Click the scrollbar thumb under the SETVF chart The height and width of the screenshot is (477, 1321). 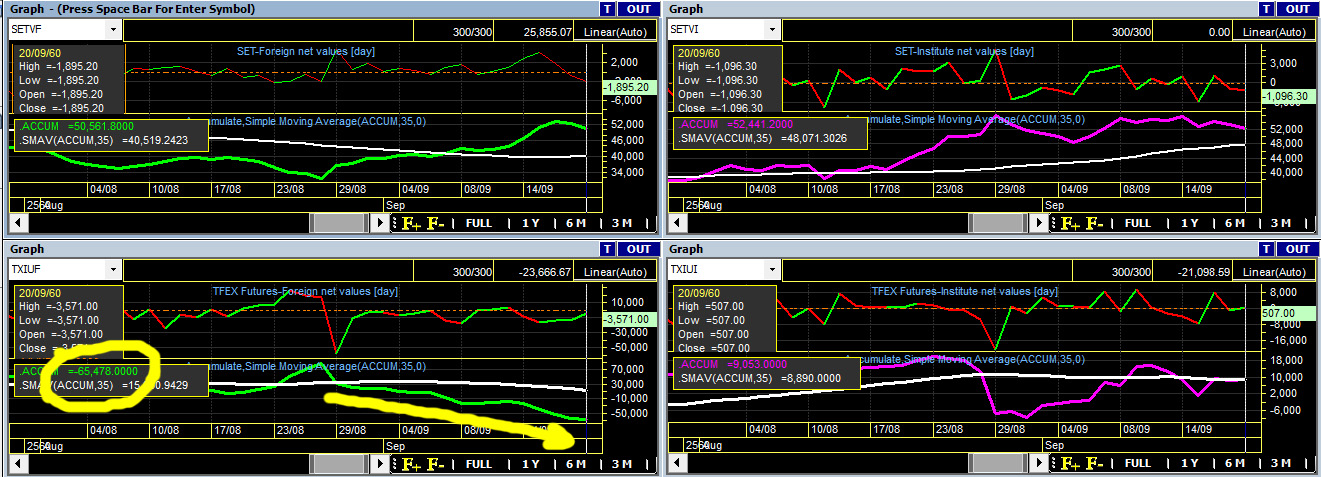point(339,224)
